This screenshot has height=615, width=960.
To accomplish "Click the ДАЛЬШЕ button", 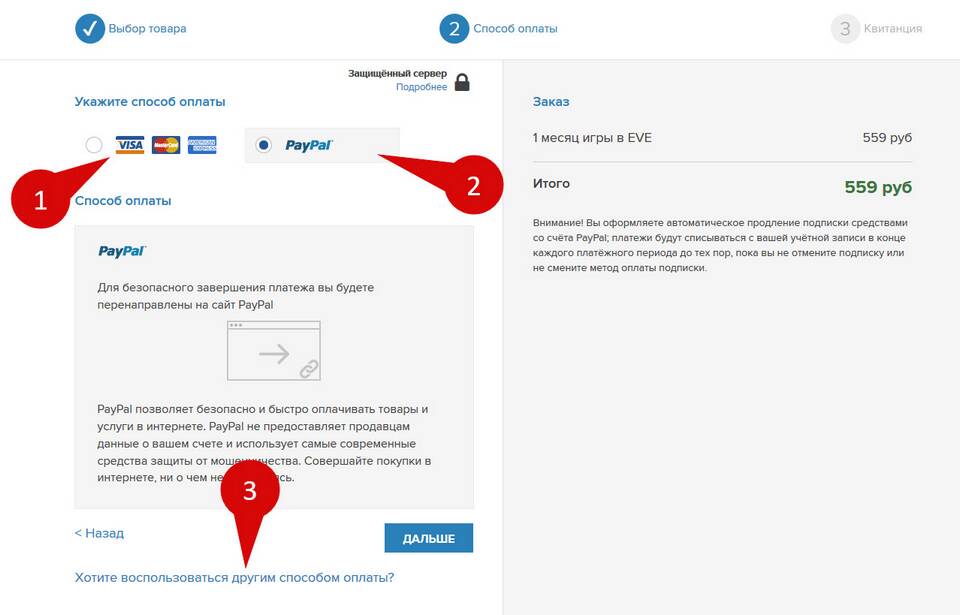I will click(429, 538).
